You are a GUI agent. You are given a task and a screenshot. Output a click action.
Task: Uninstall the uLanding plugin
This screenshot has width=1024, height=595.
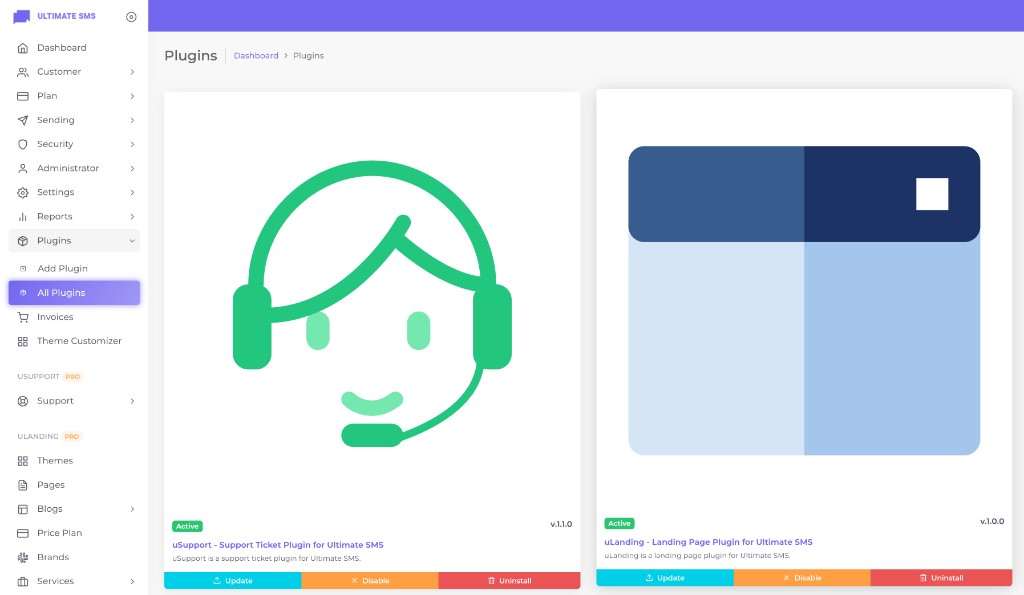click(942, 578)
